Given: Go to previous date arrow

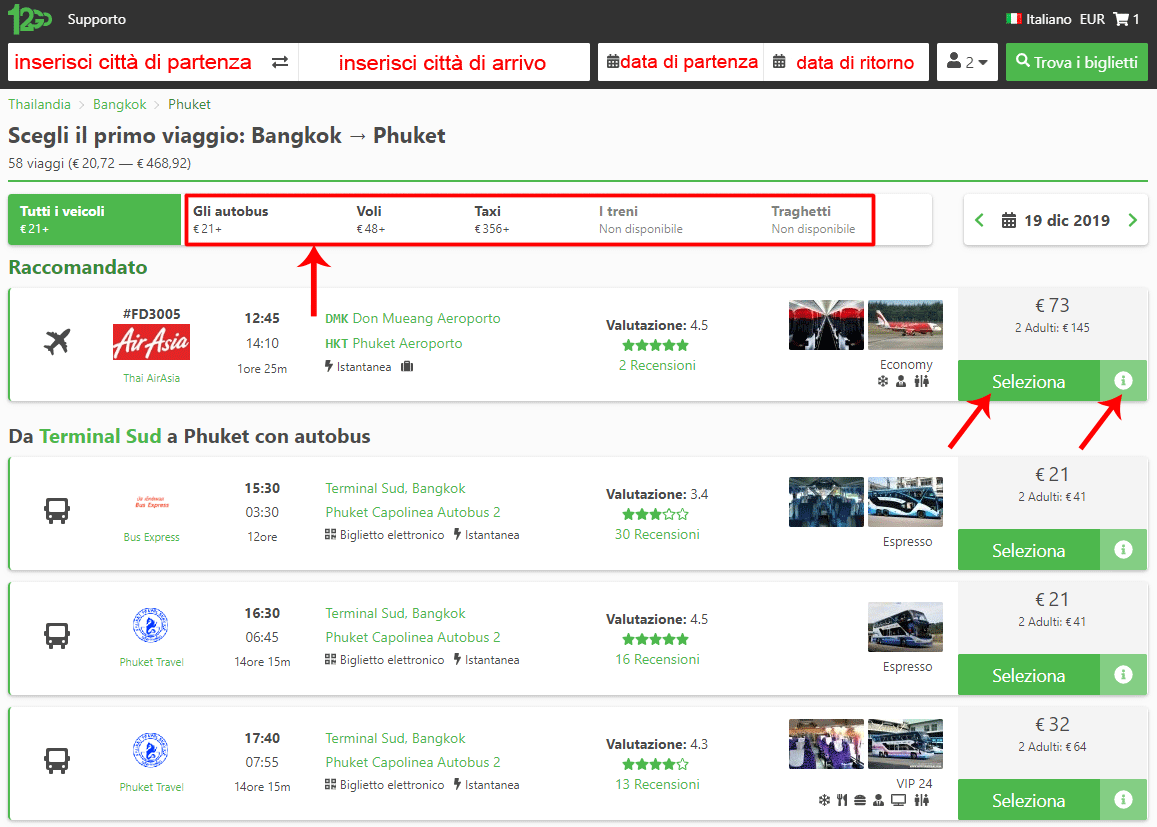Looking at the screenshot, I should pos(979,220).
